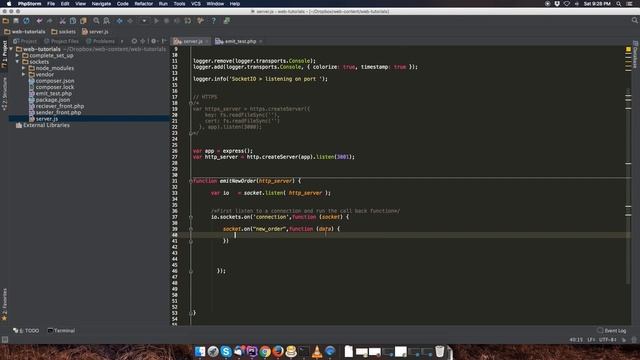
Task: Click the Debug icon in toolbar
Action: click(x=167, y=21)
